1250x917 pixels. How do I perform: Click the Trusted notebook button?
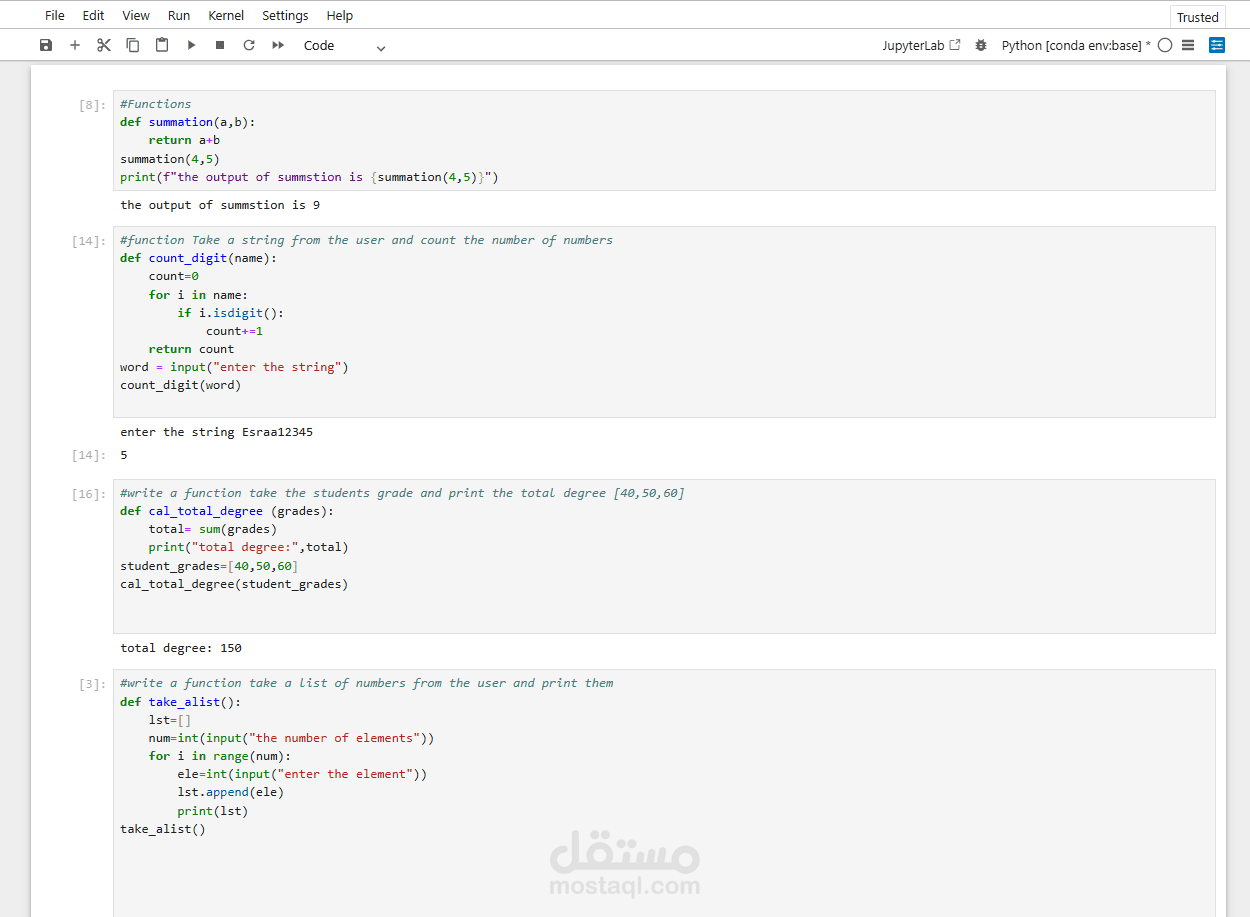click(1197, 17)
